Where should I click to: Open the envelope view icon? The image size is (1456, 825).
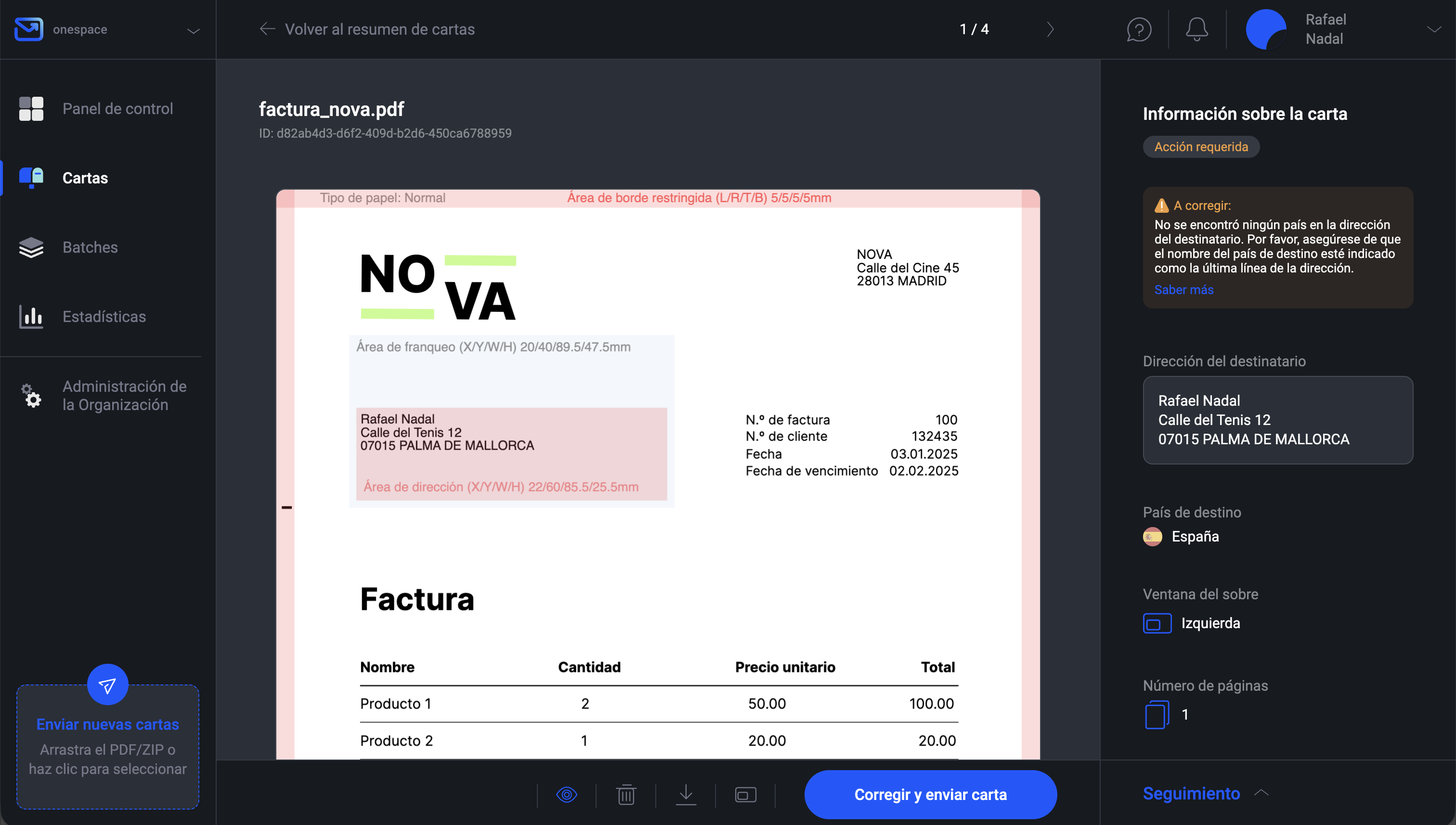click(x=746, y=794)
